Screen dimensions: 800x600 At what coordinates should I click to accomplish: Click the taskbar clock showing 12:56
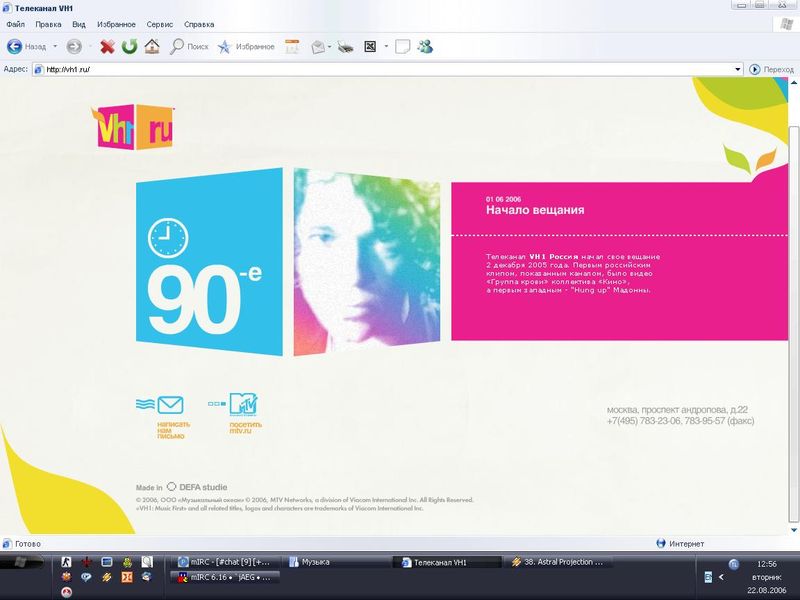pyautogui.click(x=767, y=564)
